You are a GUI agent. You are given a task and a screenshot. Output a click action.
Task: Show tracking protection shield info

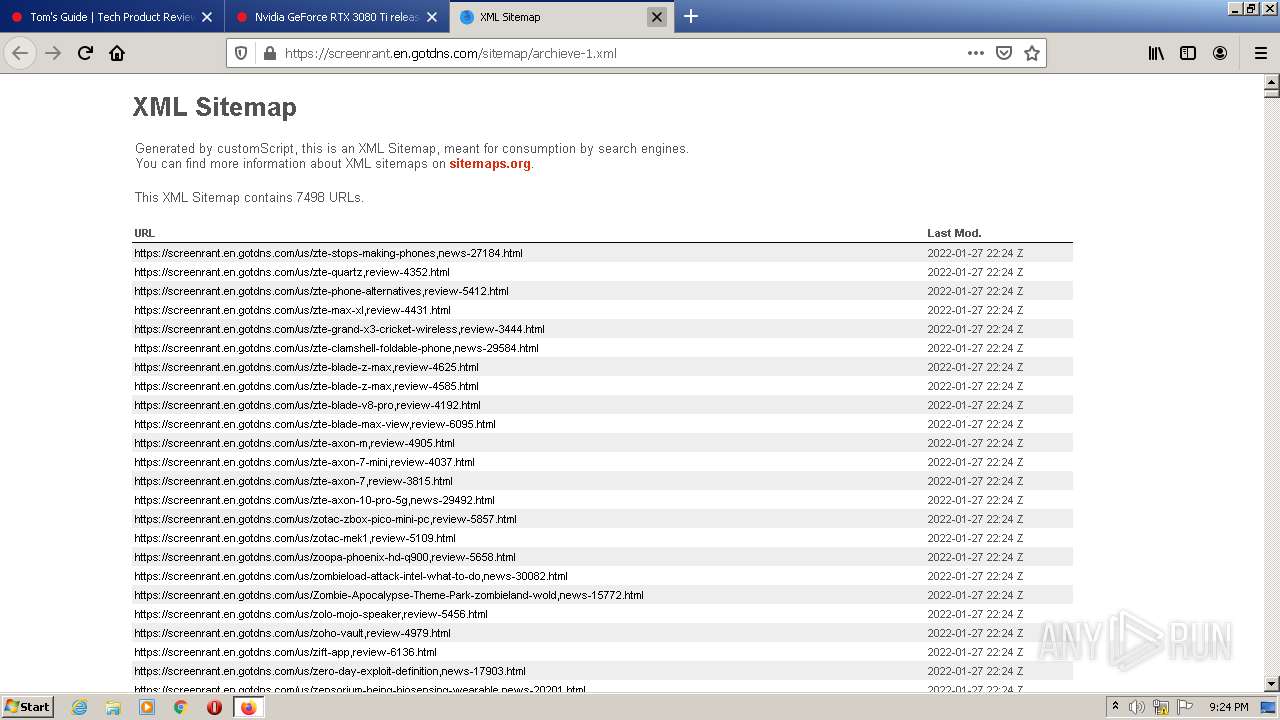[x=241, y=53]
